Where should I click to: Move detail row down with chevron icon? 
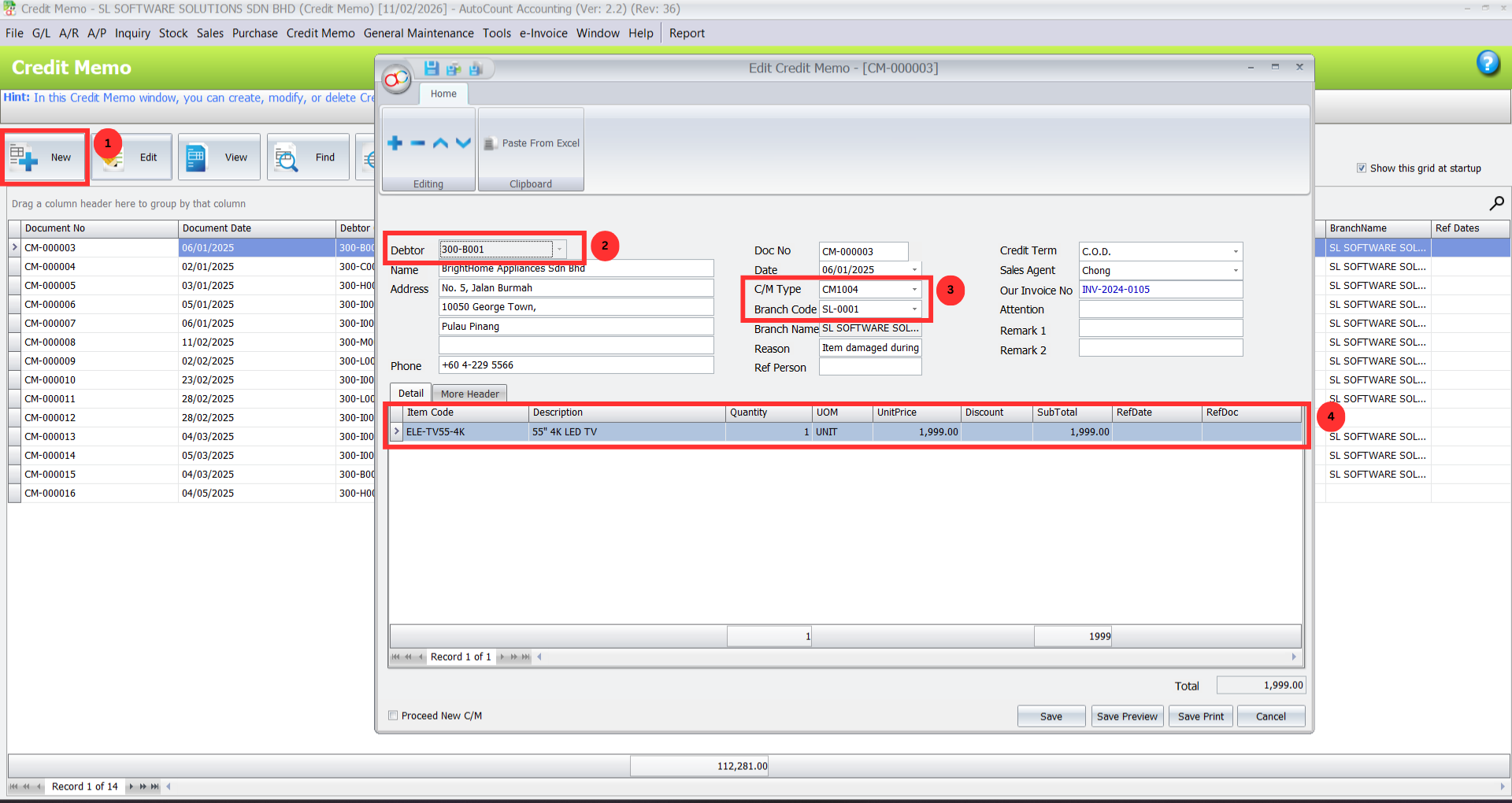(463, 142)
